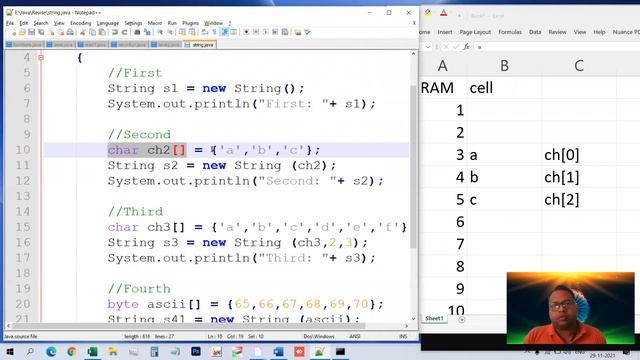Switch to Excel Insert ribbon tab
The image size is (640, 360).
444,32
